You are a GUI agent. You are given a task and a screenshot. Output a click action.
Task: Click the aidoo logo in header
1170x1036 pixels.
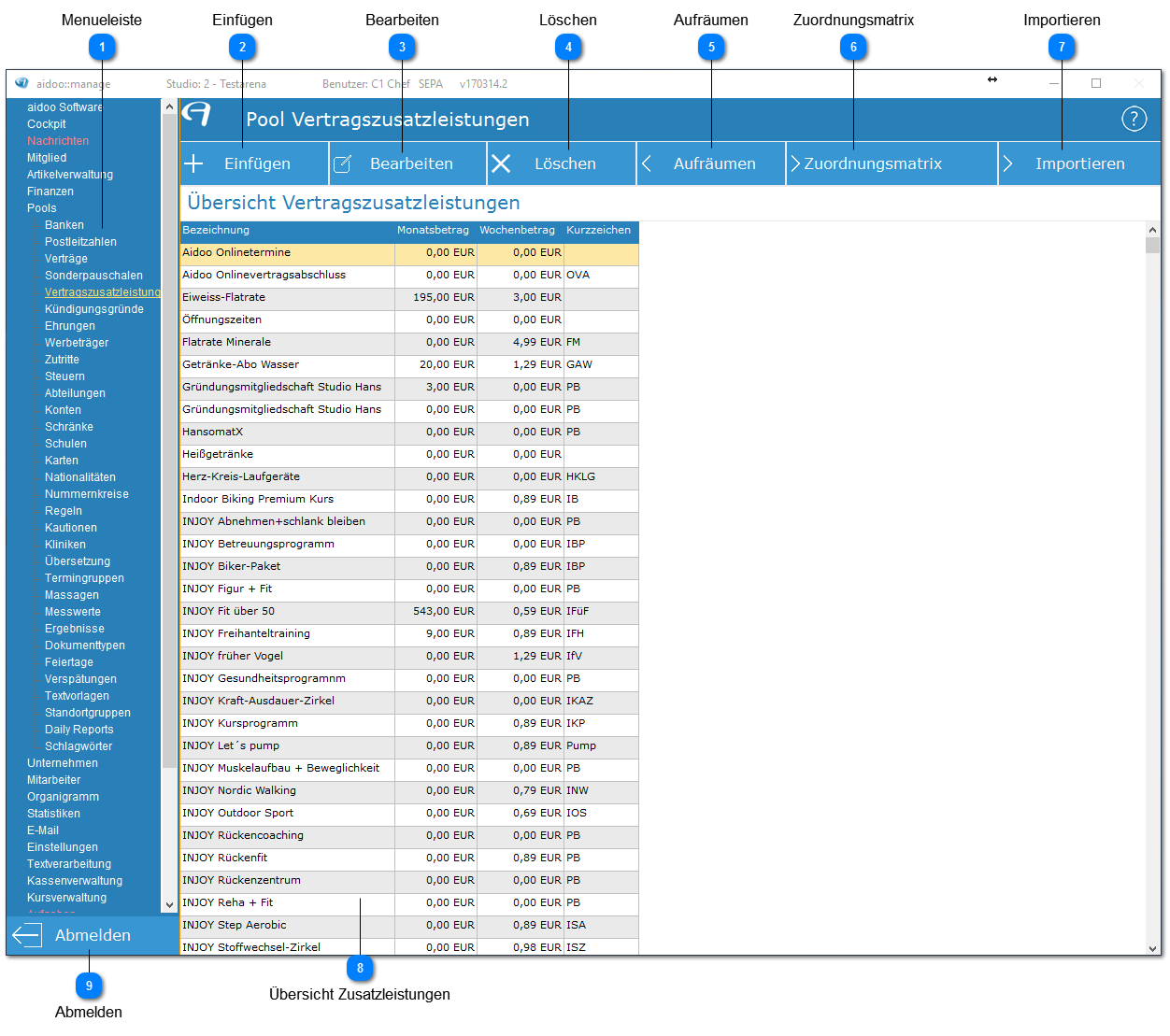[197, 114]
